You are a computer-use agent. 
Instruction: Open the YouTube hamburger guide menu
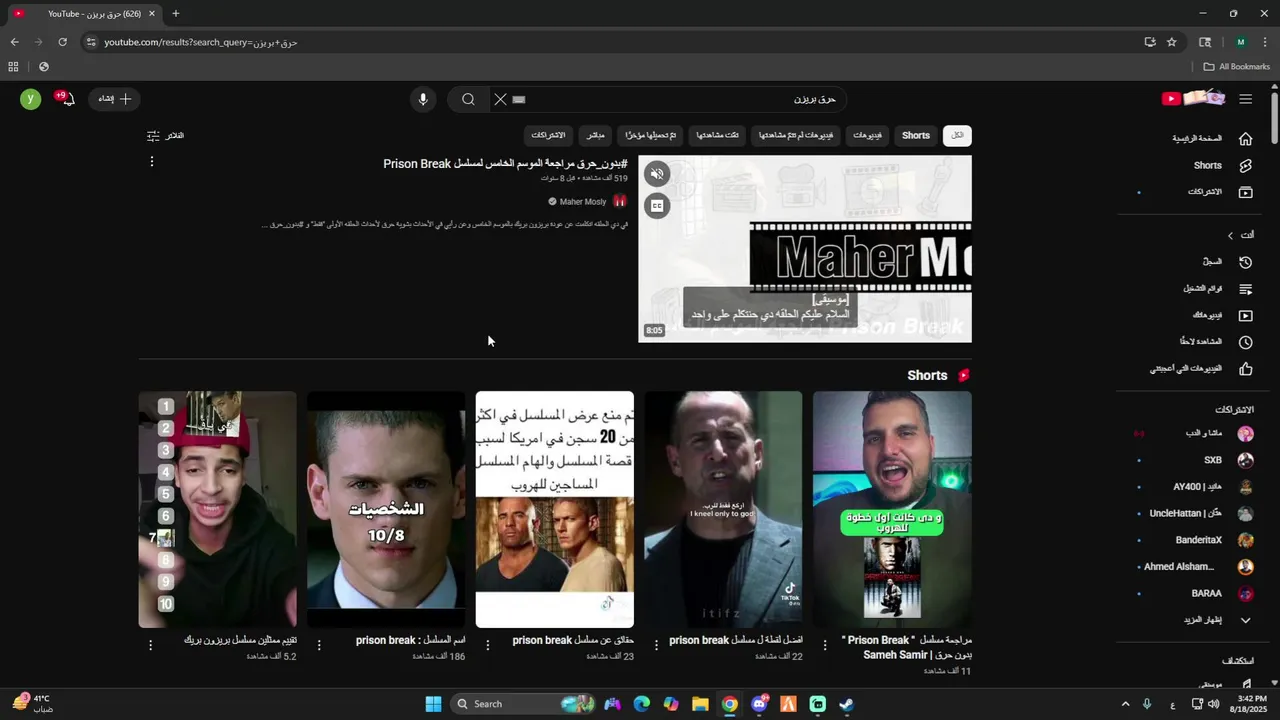pyautogui.click(x=1245, y=99)
